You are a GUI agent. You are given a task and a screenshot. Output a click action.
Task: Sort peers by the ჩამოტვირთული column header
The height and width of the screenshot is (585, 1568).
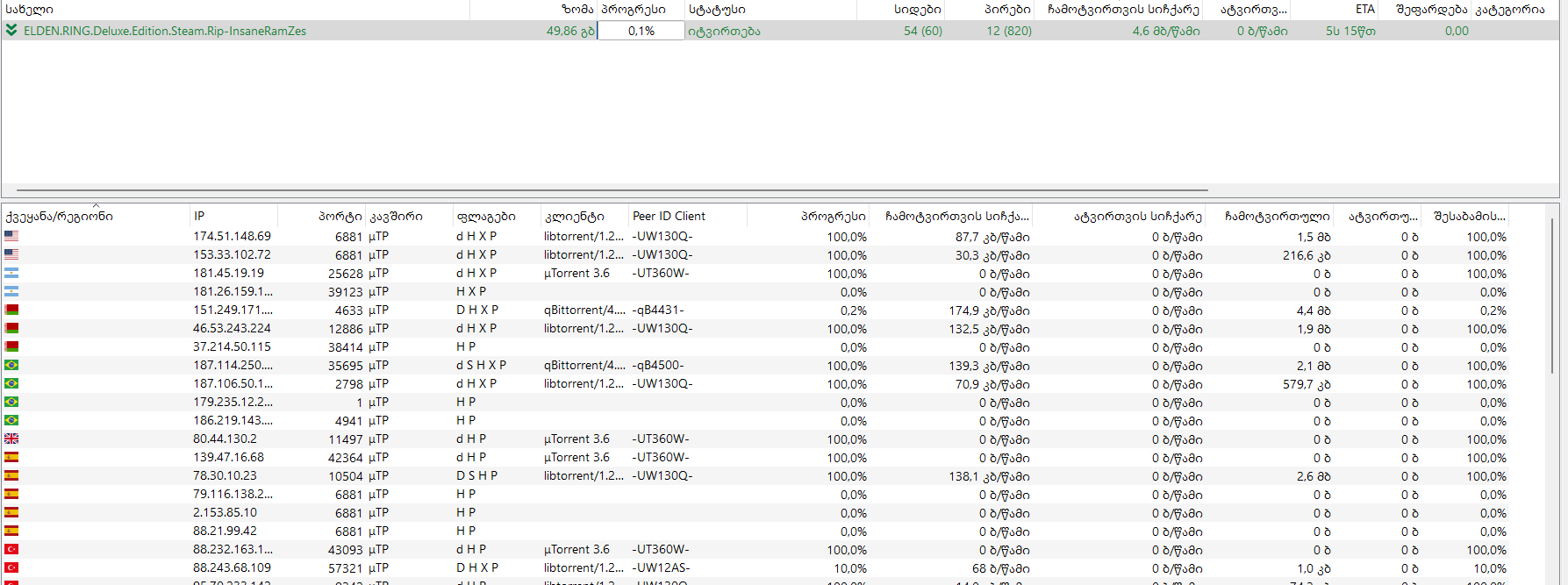click(1271, 216)
